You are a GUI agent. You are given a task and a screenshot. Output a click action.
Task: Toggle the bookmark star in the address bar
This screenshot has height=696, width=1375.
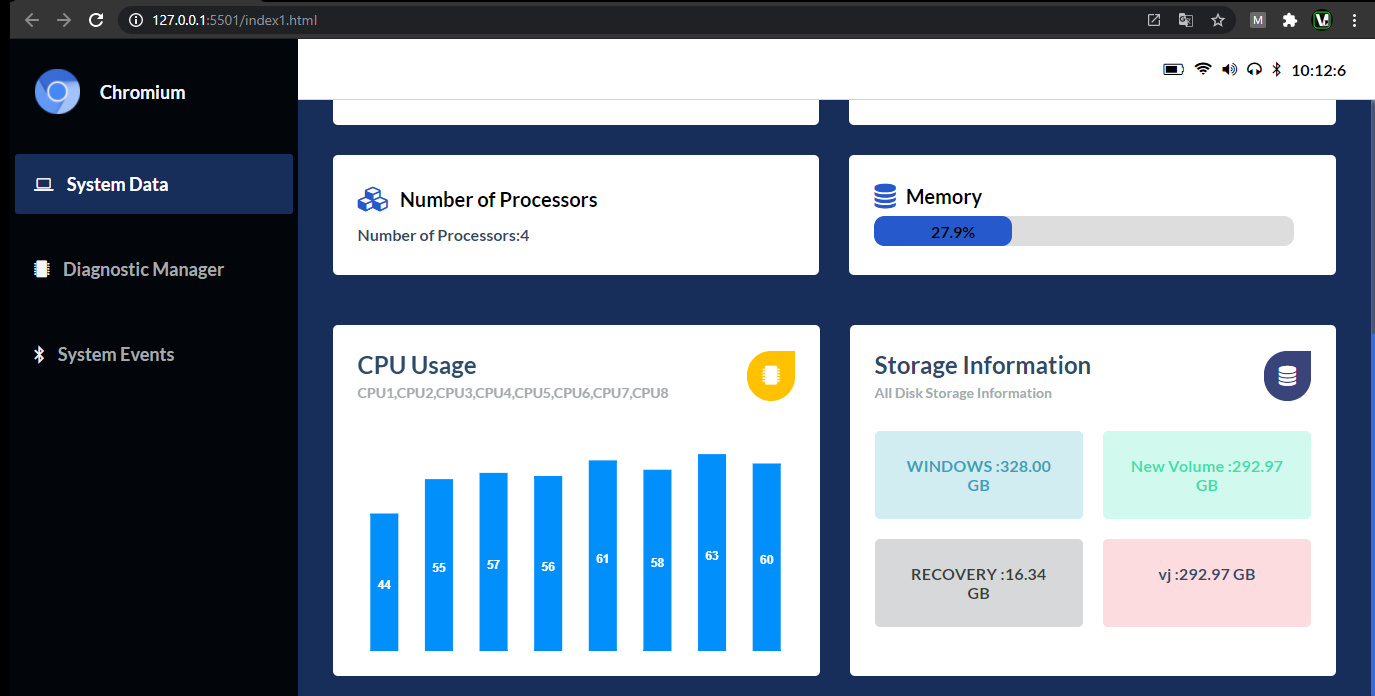[1219, 19]
